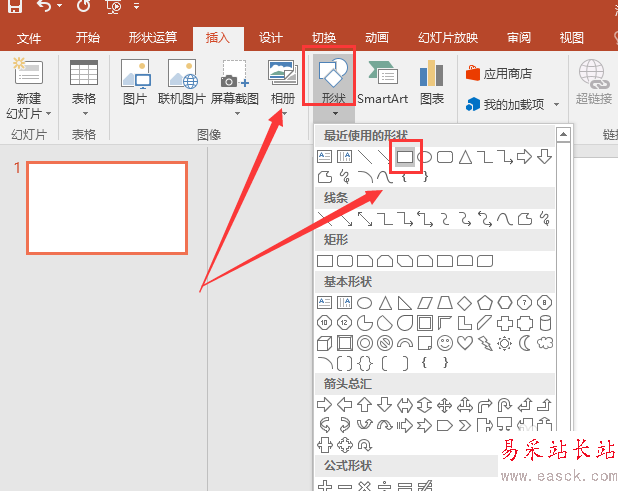Select the octagon shape in 基本形状
This screenshot has height=491, width=618.
(x=544, y=303)
